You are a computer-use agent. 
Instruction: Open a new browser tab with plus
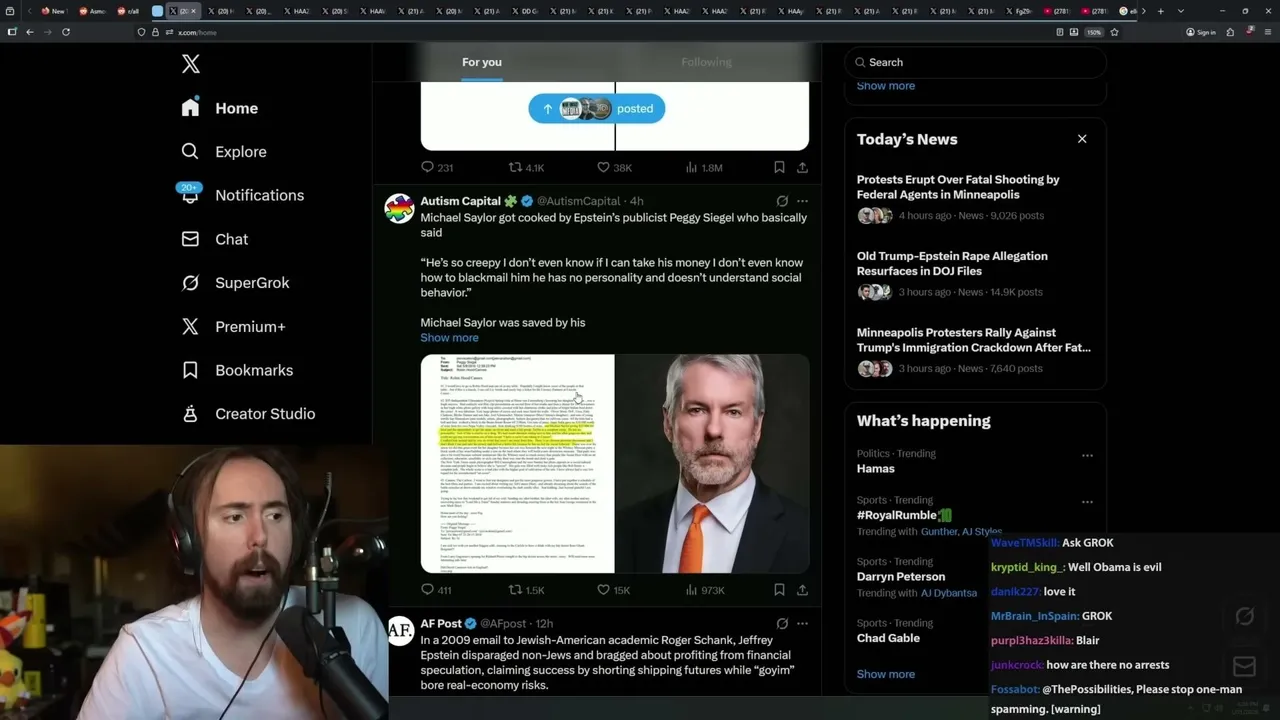[x=1160, y=11]
